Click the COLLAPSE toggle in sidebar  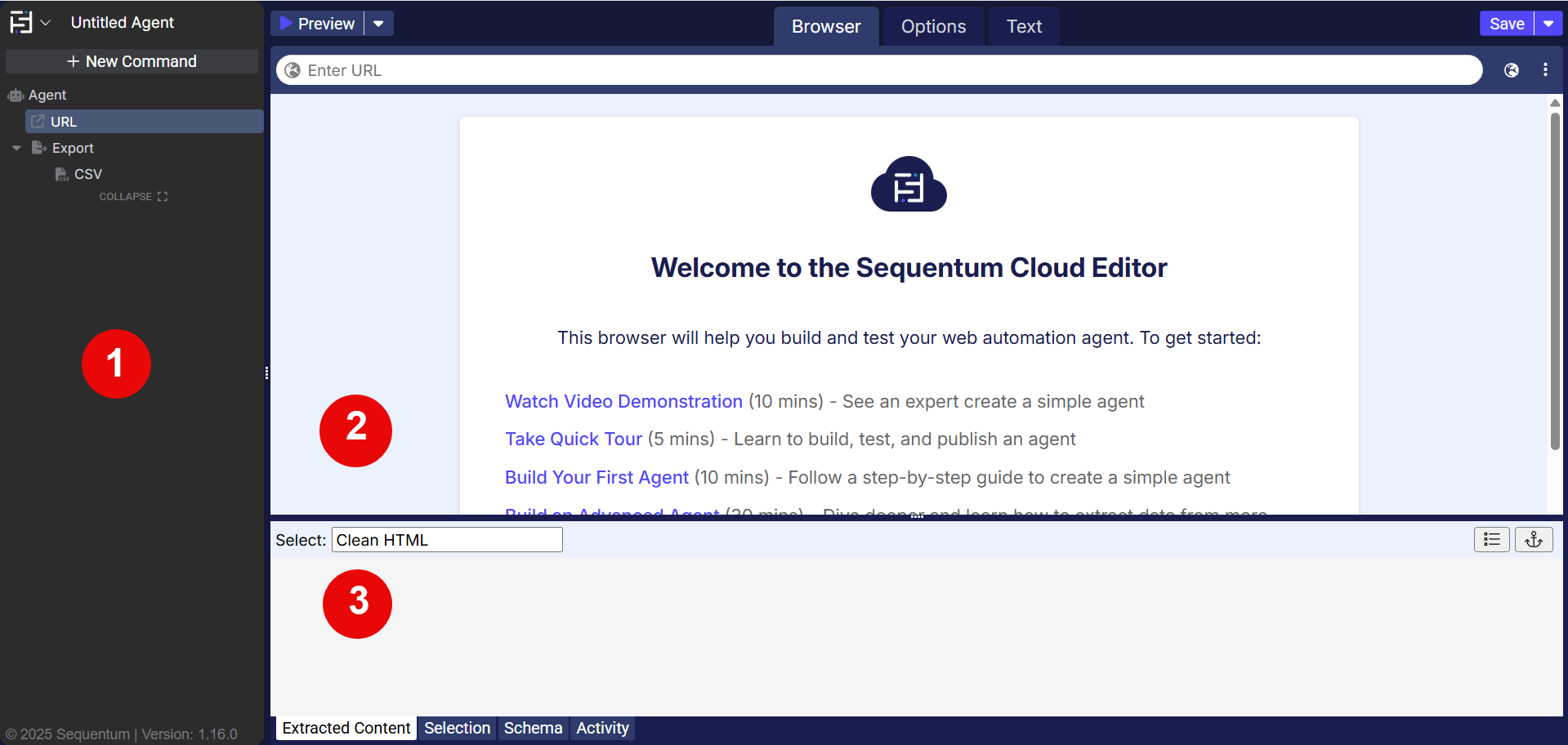click(x=133, y=197)
